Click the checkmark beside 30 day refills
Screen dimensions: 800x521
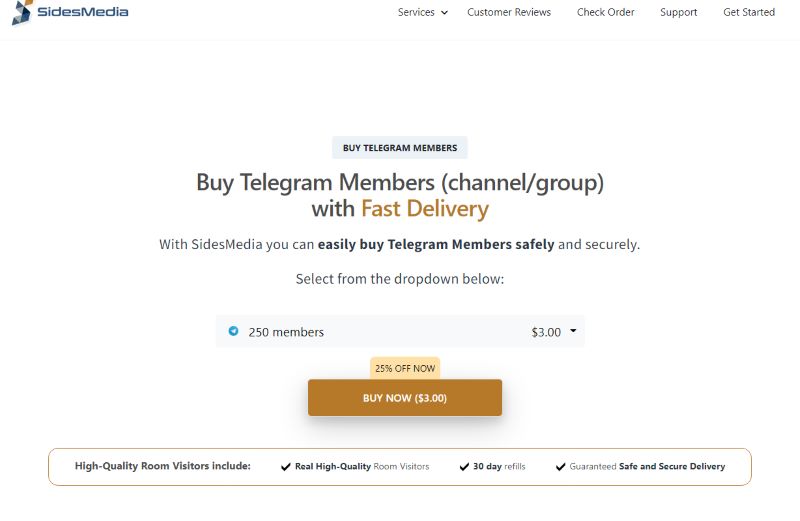464,466
